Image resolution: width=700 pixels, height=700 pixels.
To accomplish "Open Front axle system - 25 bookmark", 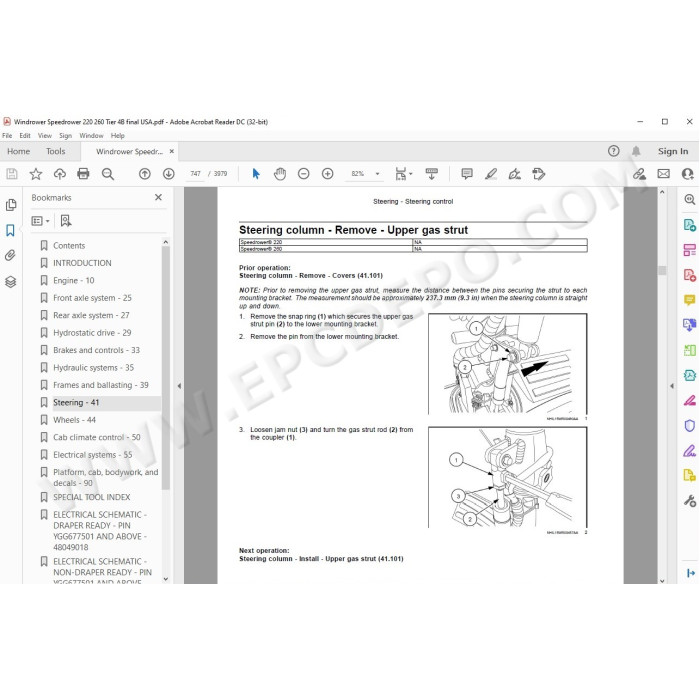I will coord(92,298).
